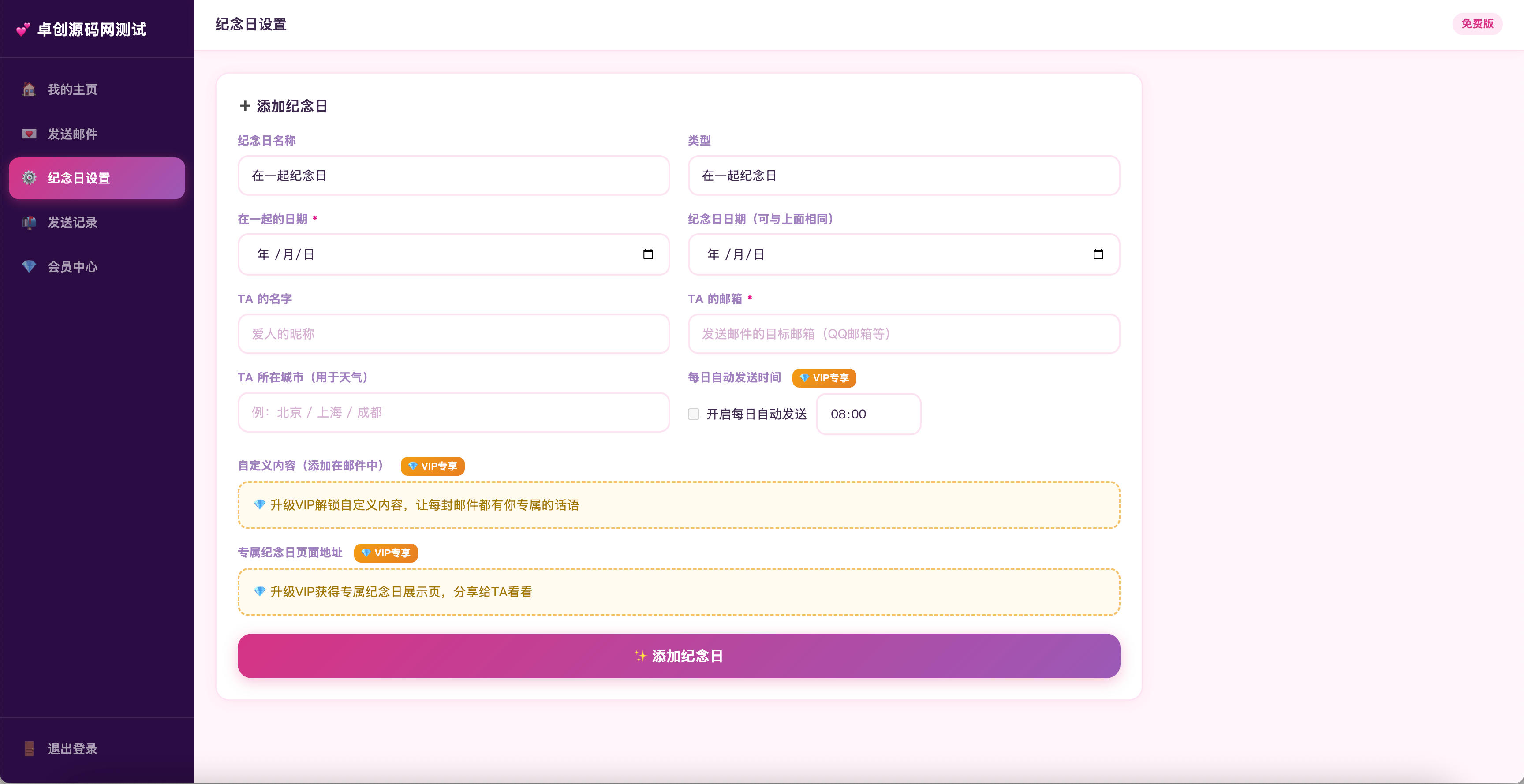Screen dimensions: 1524x784
Task: Click the 升级VIP解锁自定义内容 notice
Action: click(x=679, y=505)
